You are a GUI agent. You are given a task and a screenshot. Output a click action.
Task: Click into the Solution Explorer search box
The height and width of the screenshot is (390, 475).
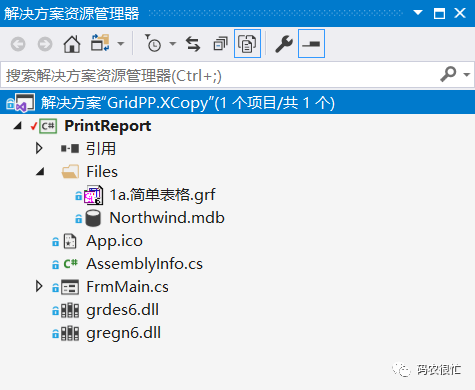point(220,75)
